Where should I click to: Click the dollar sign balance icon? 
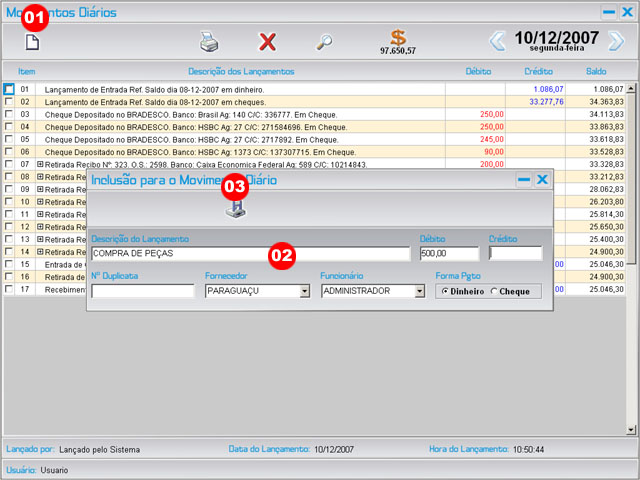pyautogui.click(x=398, y=38)
